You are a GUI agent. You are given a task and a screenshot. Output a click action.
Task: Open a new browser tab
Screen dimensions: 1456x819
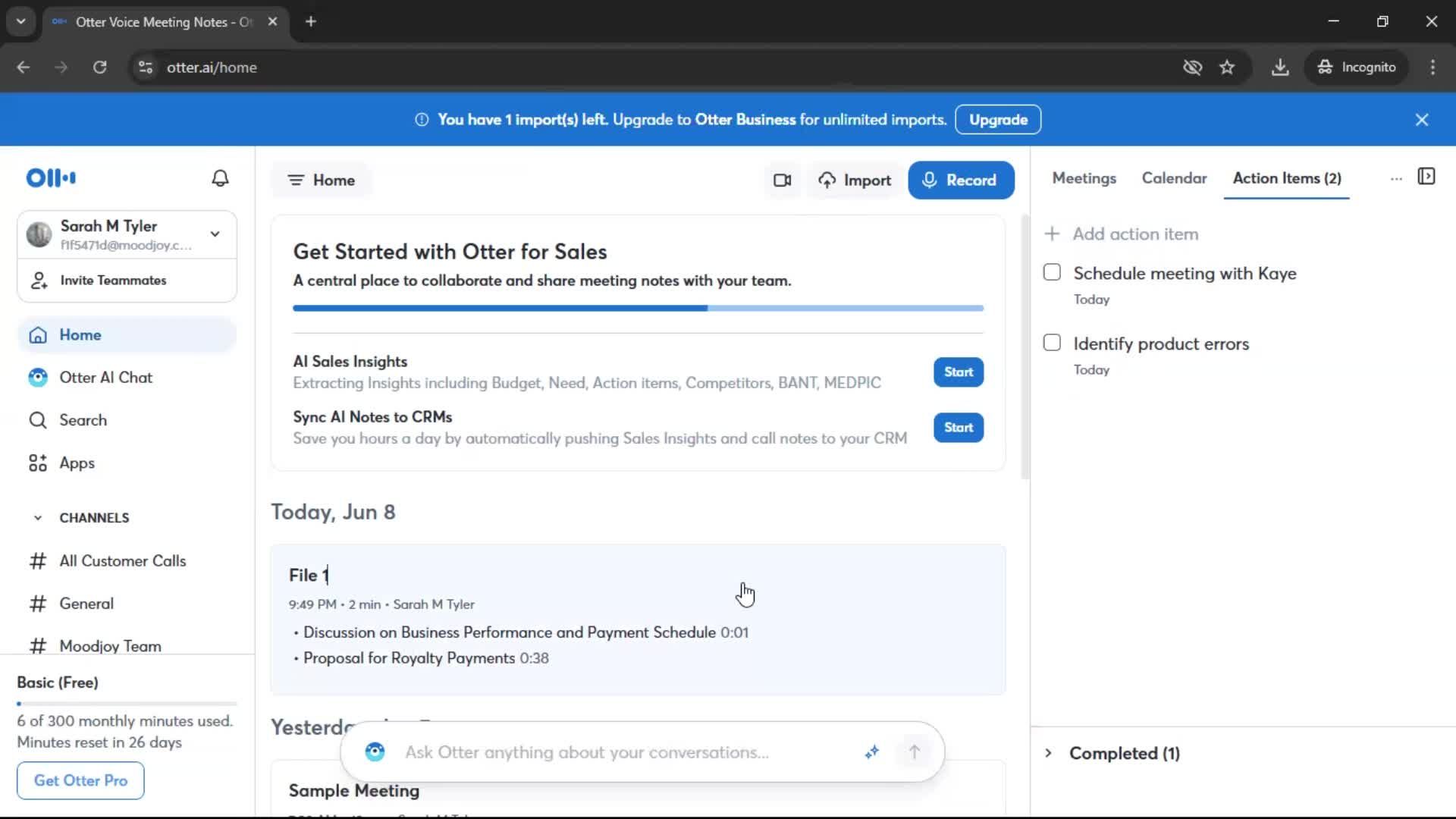311,21
